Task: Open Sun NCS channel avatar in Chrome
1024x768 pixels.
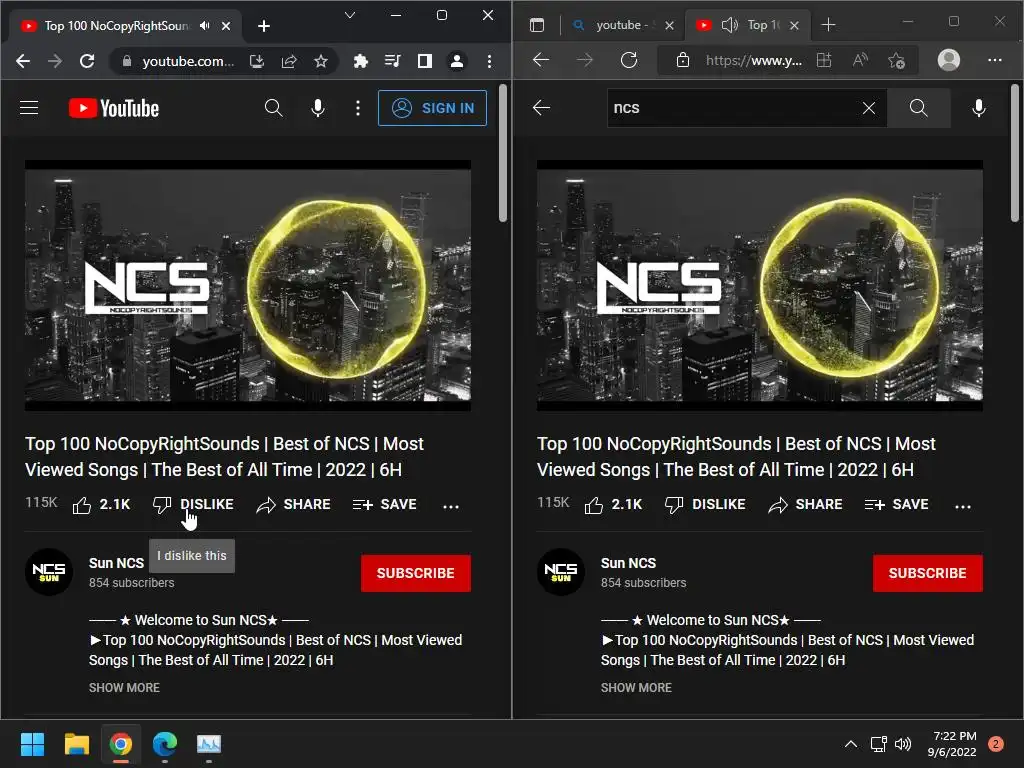Action: [x=49, y=572]
